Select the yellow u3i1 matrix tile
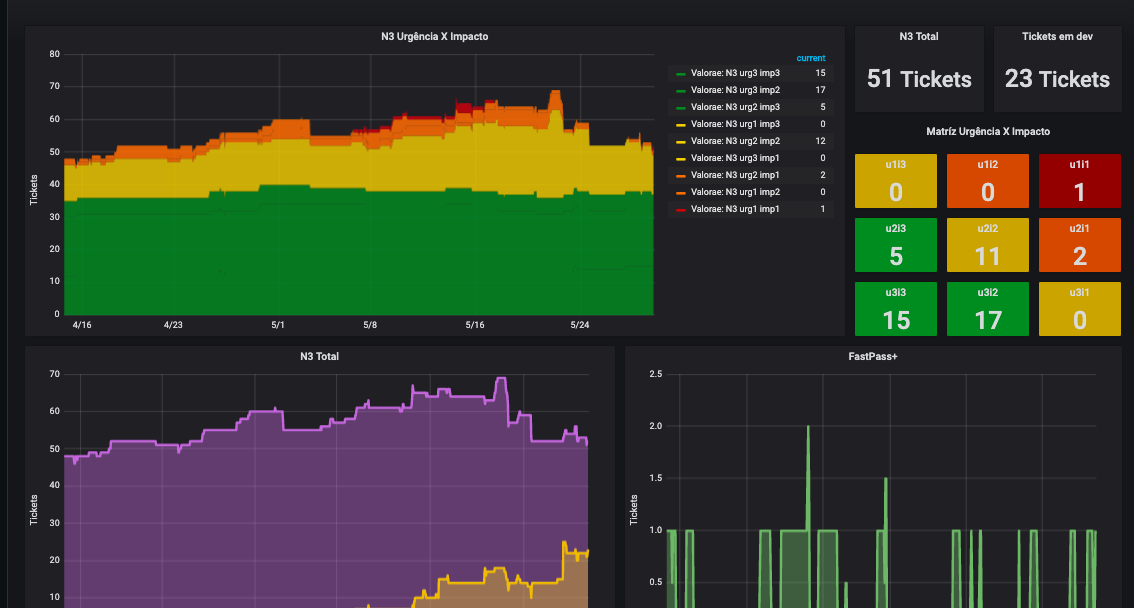Screen dimensions: 1134x608 (x=1080, y=309)
